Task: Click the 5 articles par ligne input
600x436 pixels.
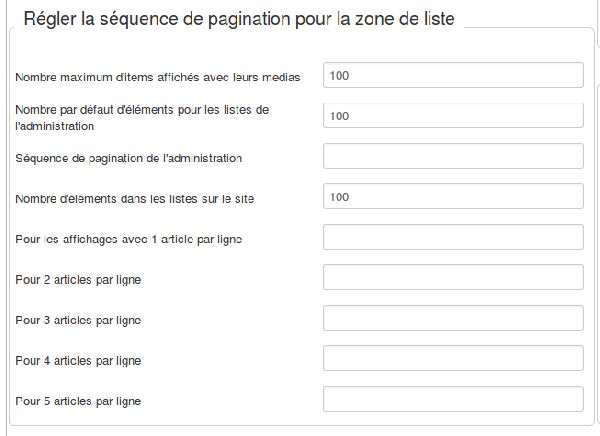Action: click(x=452, y=400)
